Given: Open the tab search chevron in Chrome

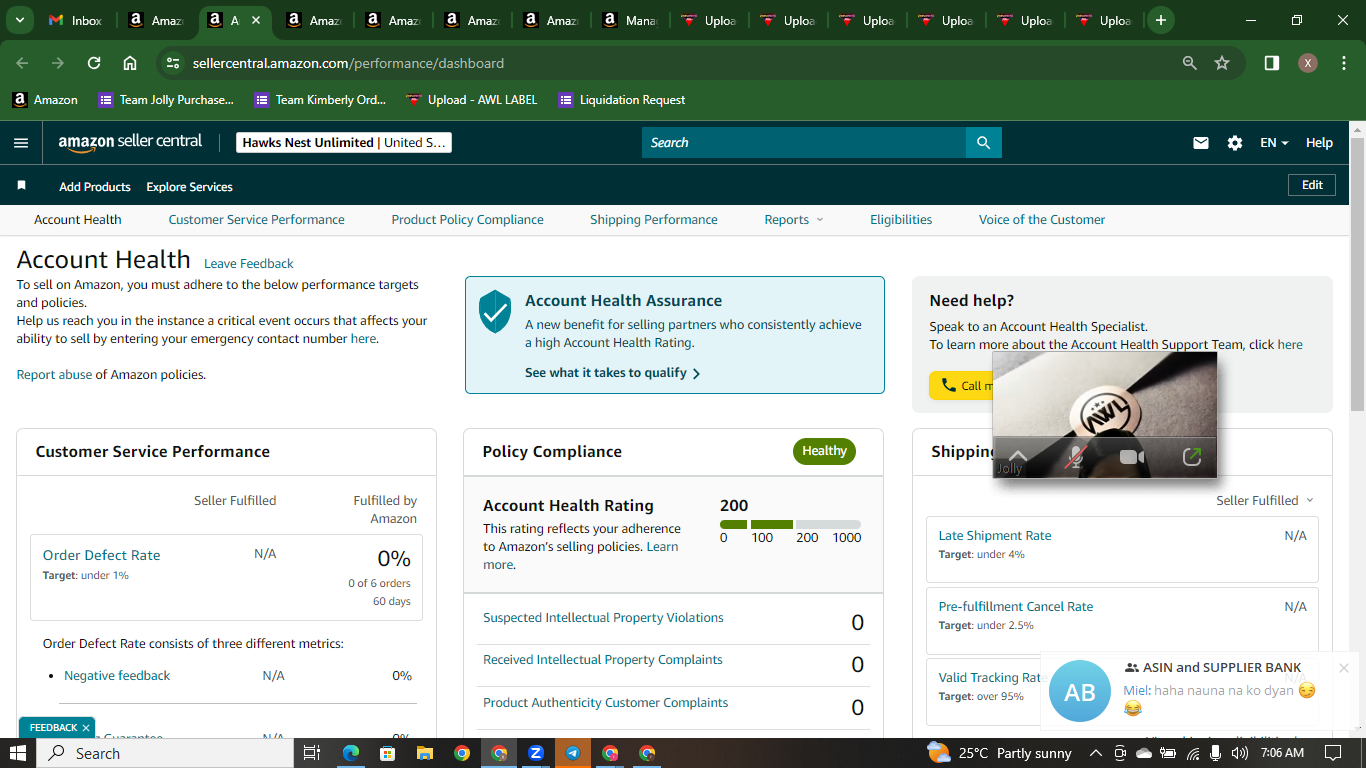Looking at the screenshot, I should click(x=22, y=20).
